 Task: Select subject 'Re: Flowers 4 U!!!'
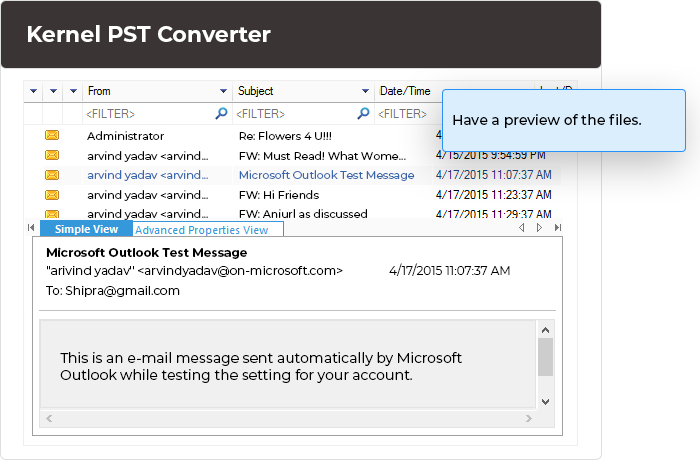point(285,136)
